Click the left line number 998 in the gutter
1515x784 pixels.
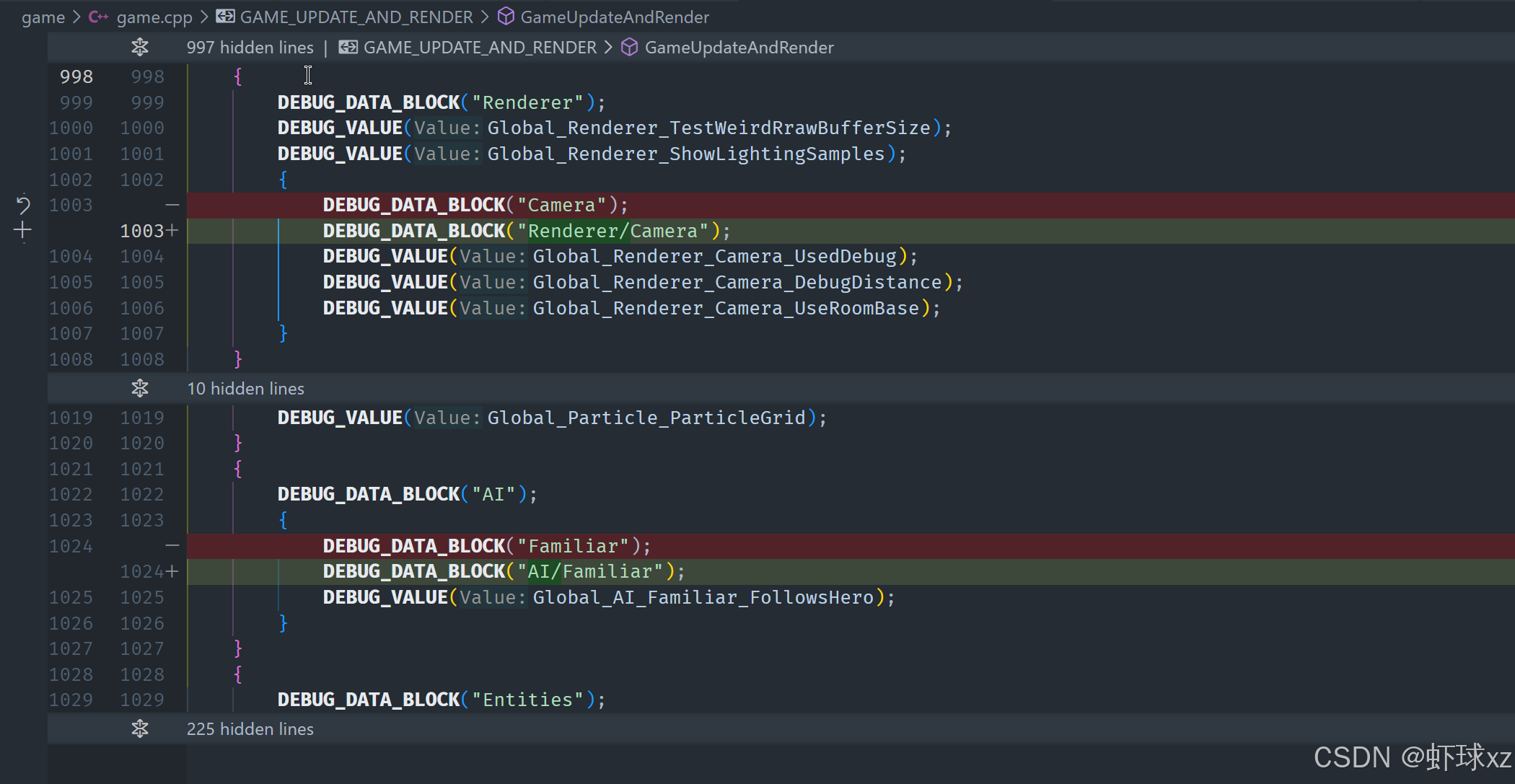click(76, 76)
